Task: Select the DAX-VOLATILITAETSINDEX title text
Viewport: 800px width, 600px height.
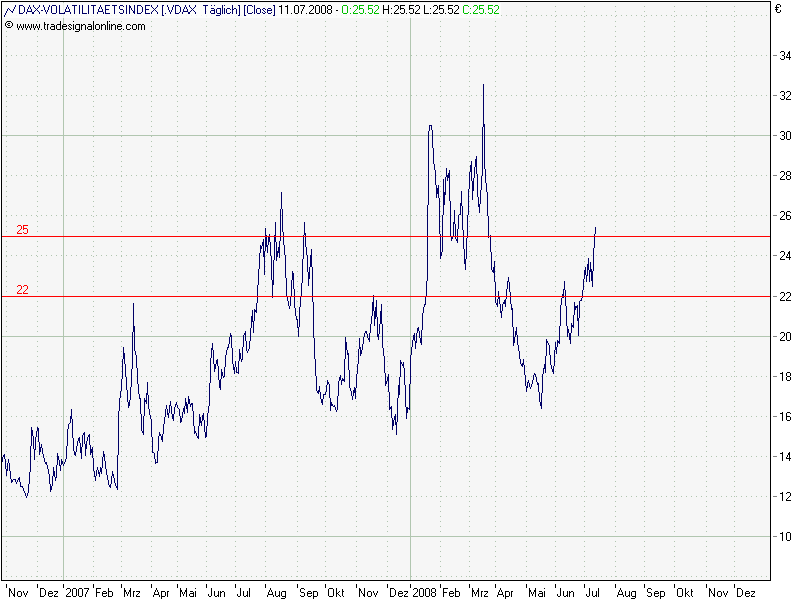Action: [x=88, y=10]
